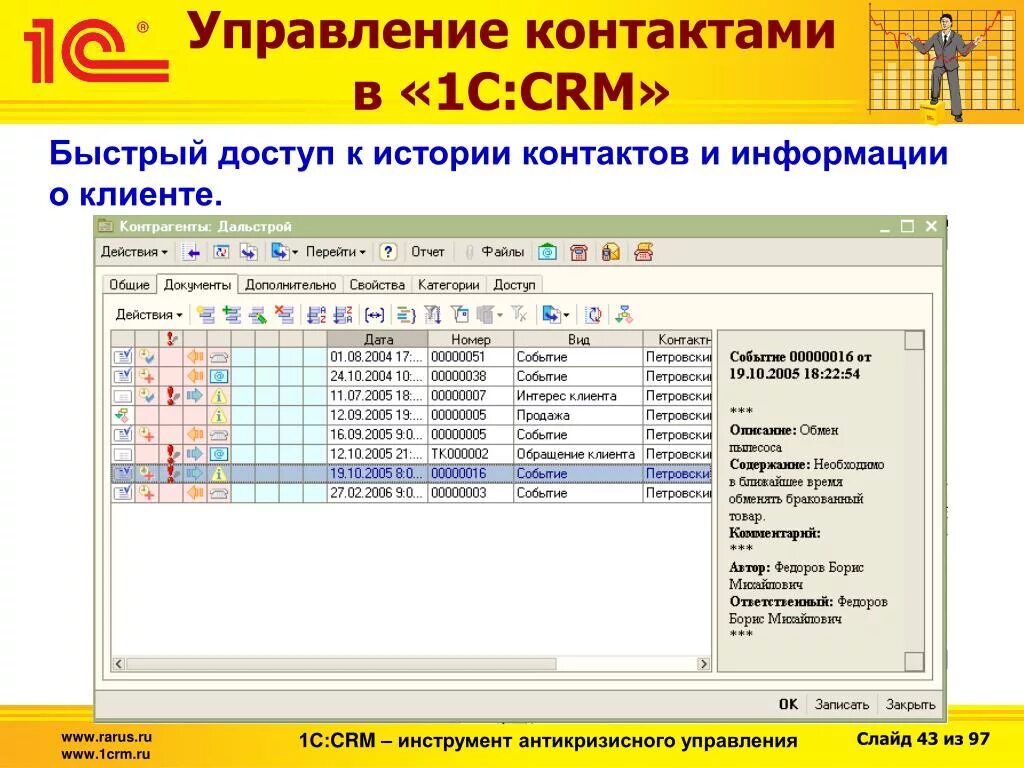Click the edit row pencil icon
Image resolution: width=1024 pixels, height=768 pixels.
257,315
